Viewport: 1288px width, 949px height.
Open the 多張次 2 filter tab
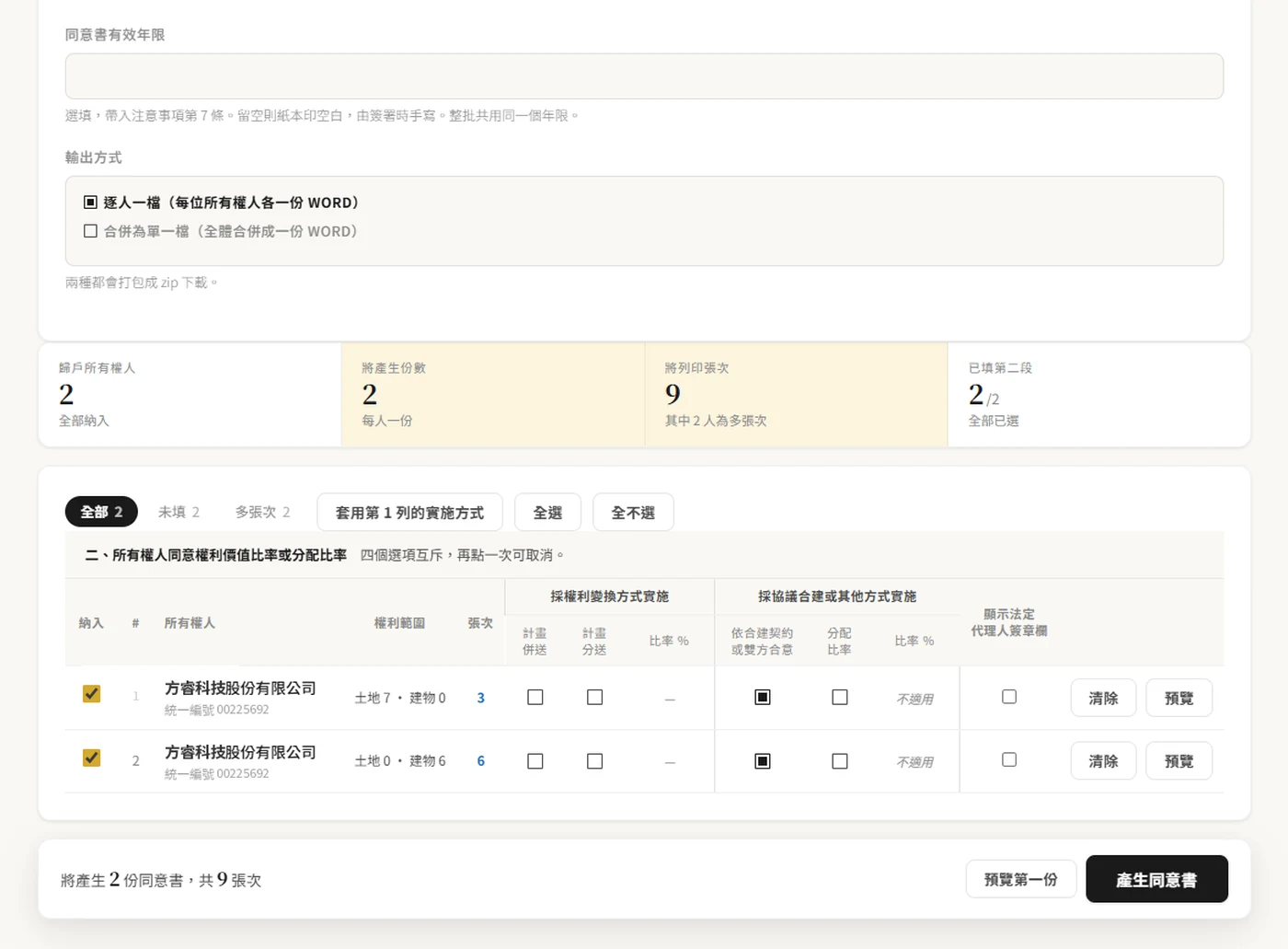(x=262, y=512)
